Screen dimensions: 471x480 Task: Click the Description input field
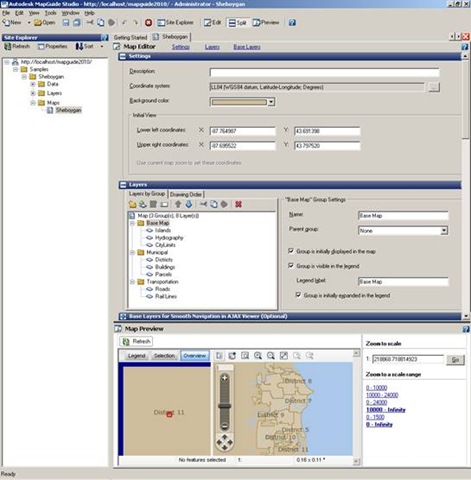click(x=324, y=72)
